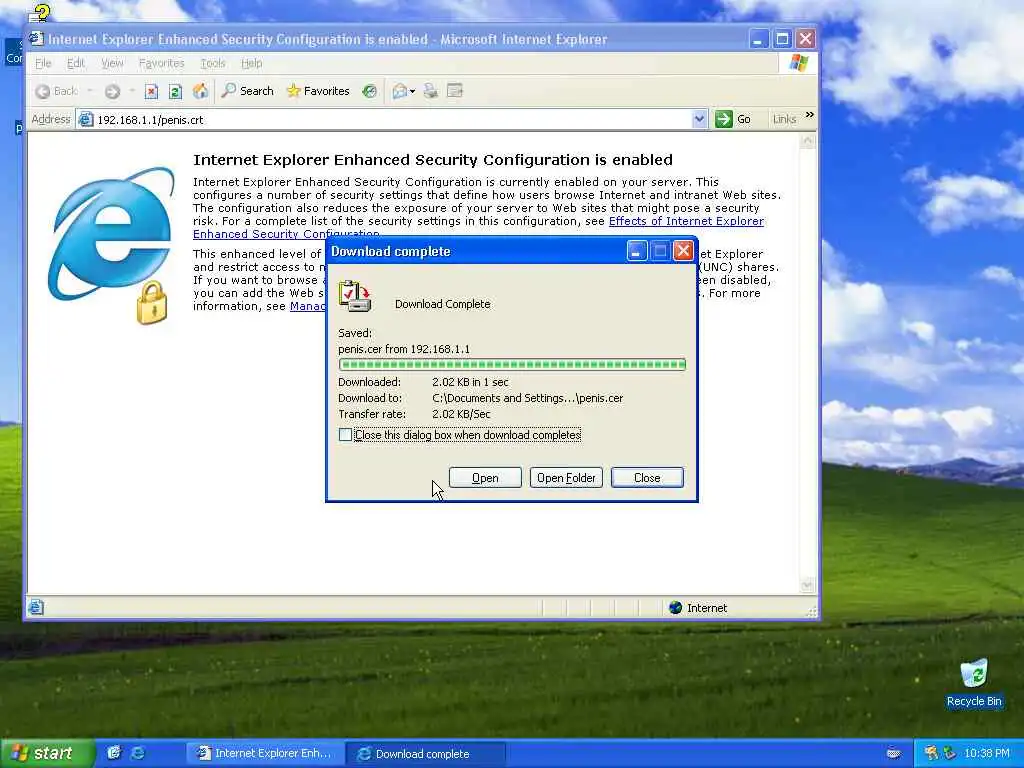This screenshot has width=1024, height=768.
Task: Open the Recycle Bin desktop icon
Action: [x=974, y=682]
